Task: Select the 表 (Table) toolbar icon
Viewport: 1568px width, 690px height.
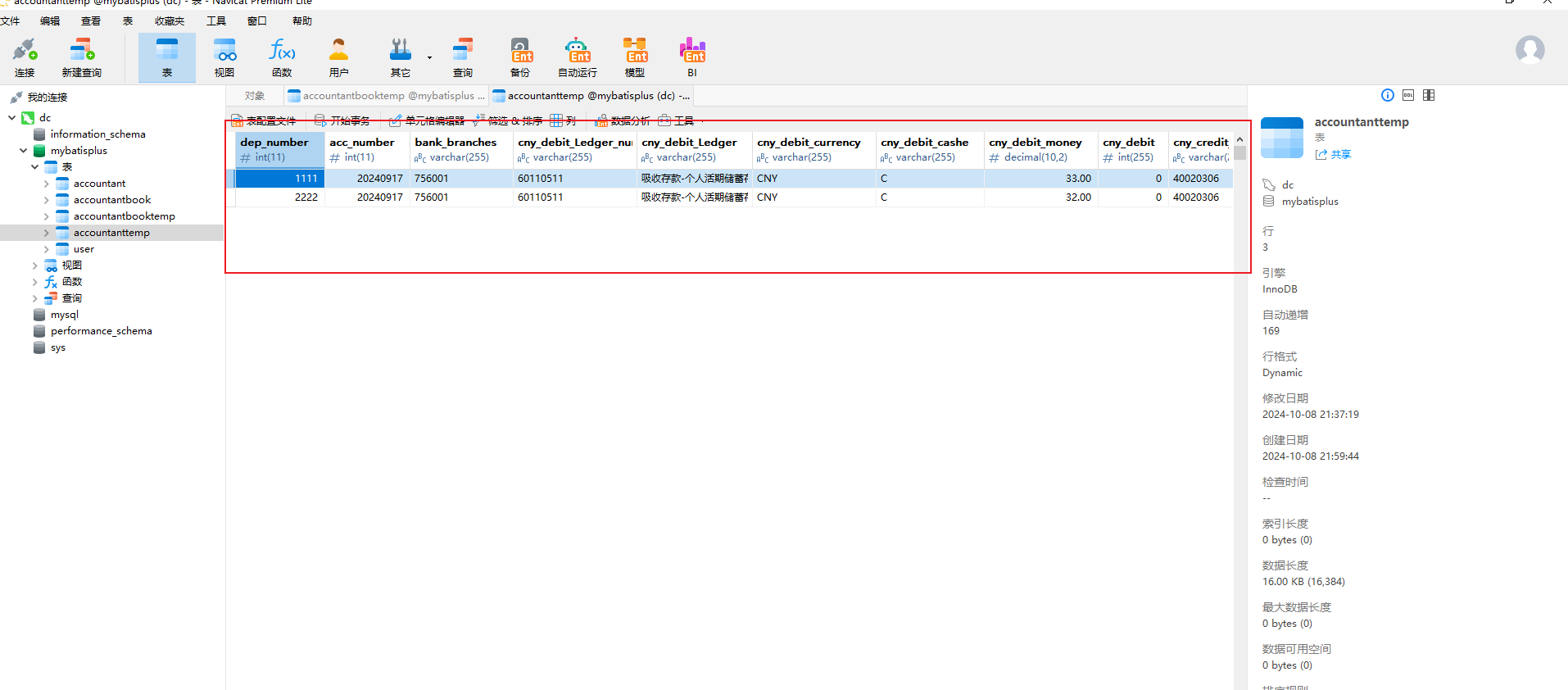Action: 167,57
